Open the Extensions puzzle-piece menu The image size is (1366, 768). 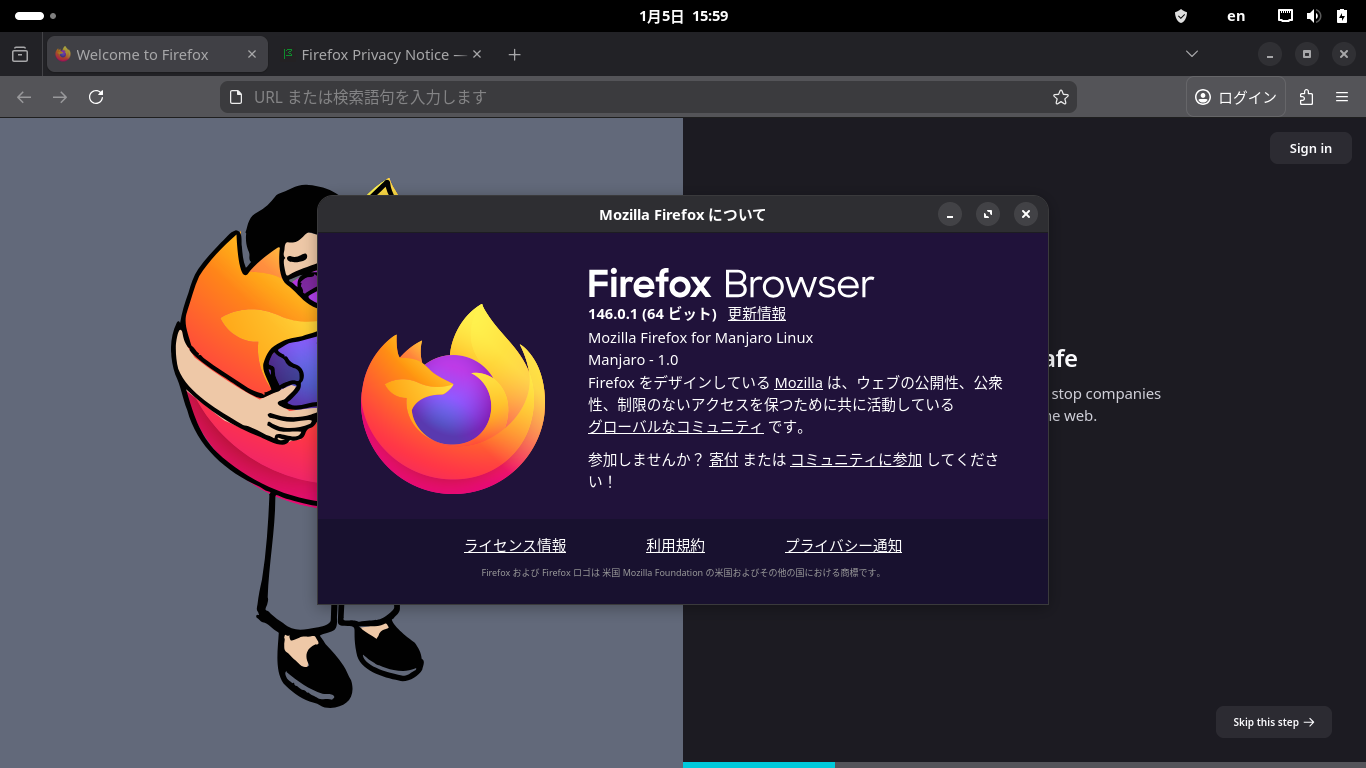(1306, 97)
